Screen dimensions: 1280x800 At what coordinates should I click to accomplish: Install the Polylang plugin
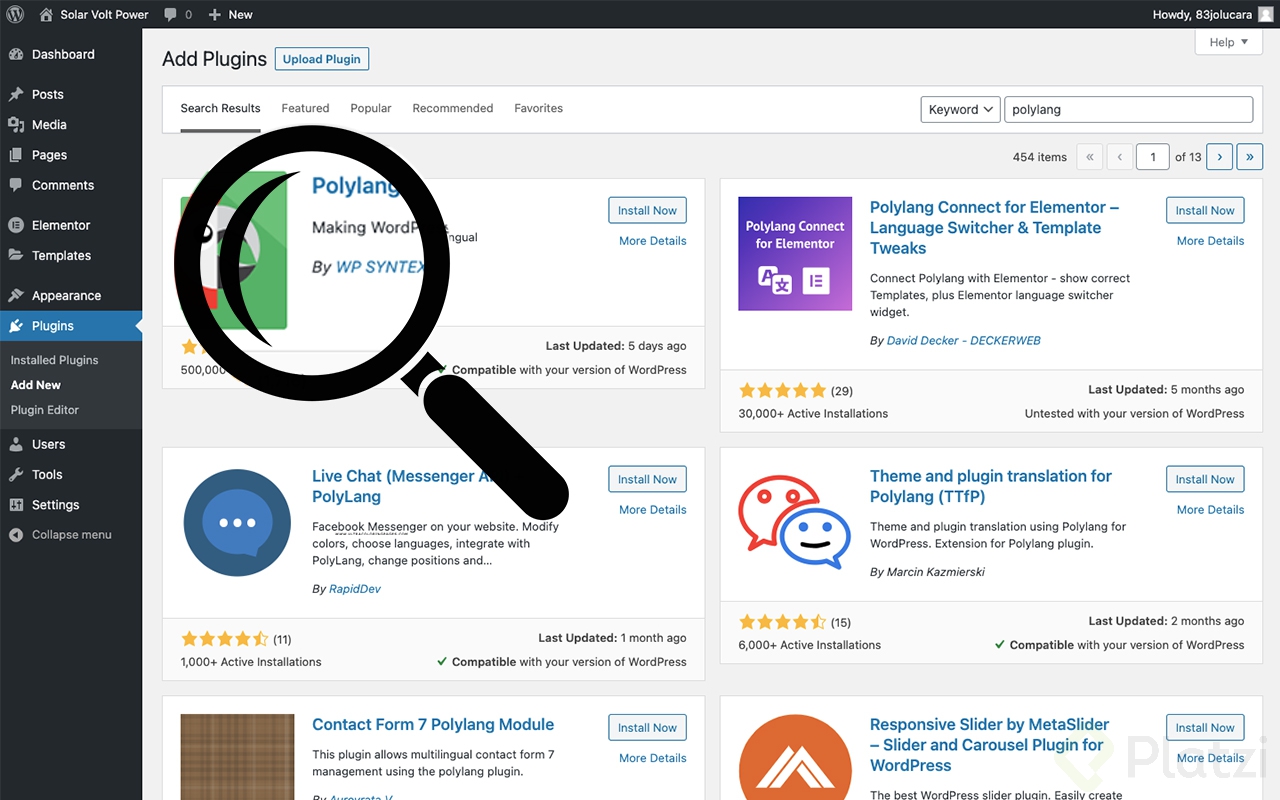point(647,210)
